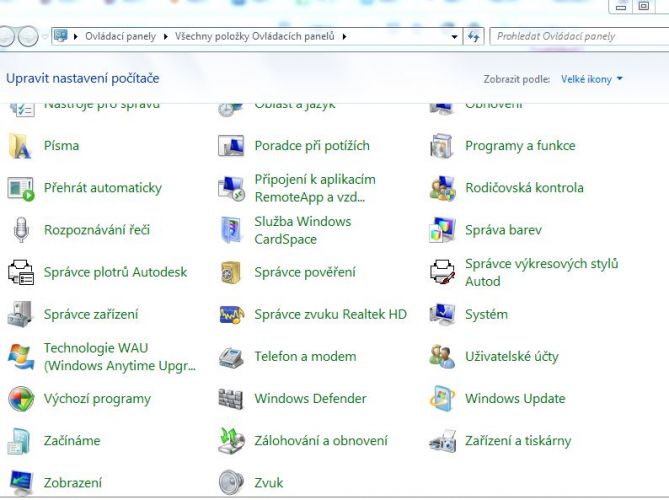The height and width of the screenshot is (500, 669).
Task: Open the Správce zařízení icon
Action: [20, 314]
